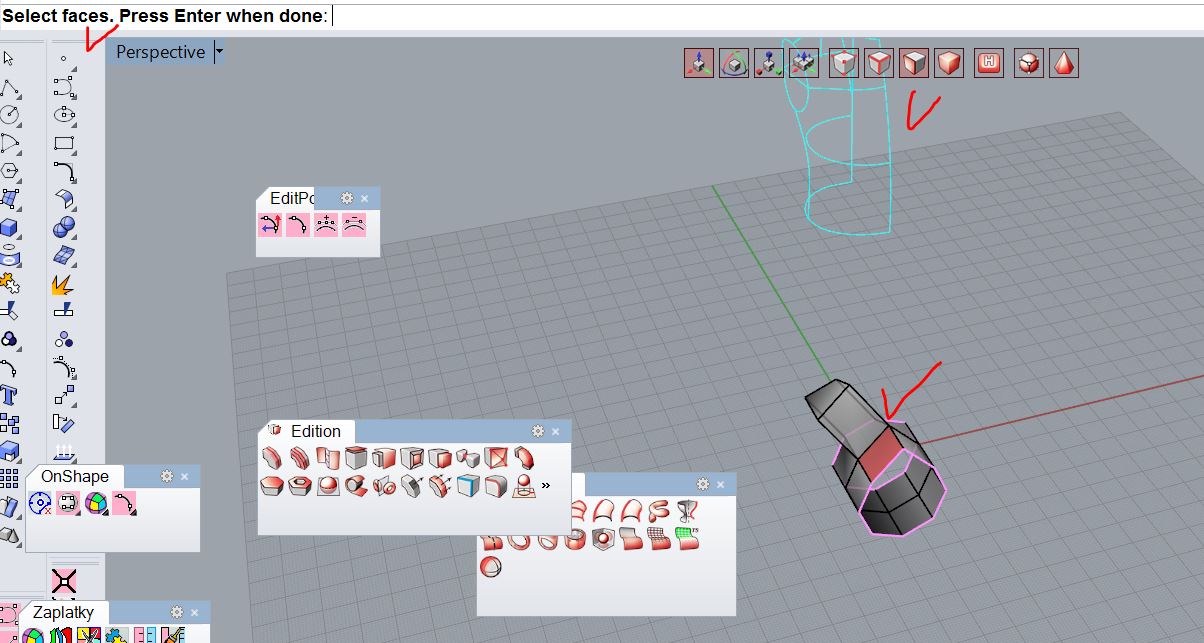This screenshot has width=1204, height=643.
Task: Select the Ellipse tool
Action: (64, 116)
